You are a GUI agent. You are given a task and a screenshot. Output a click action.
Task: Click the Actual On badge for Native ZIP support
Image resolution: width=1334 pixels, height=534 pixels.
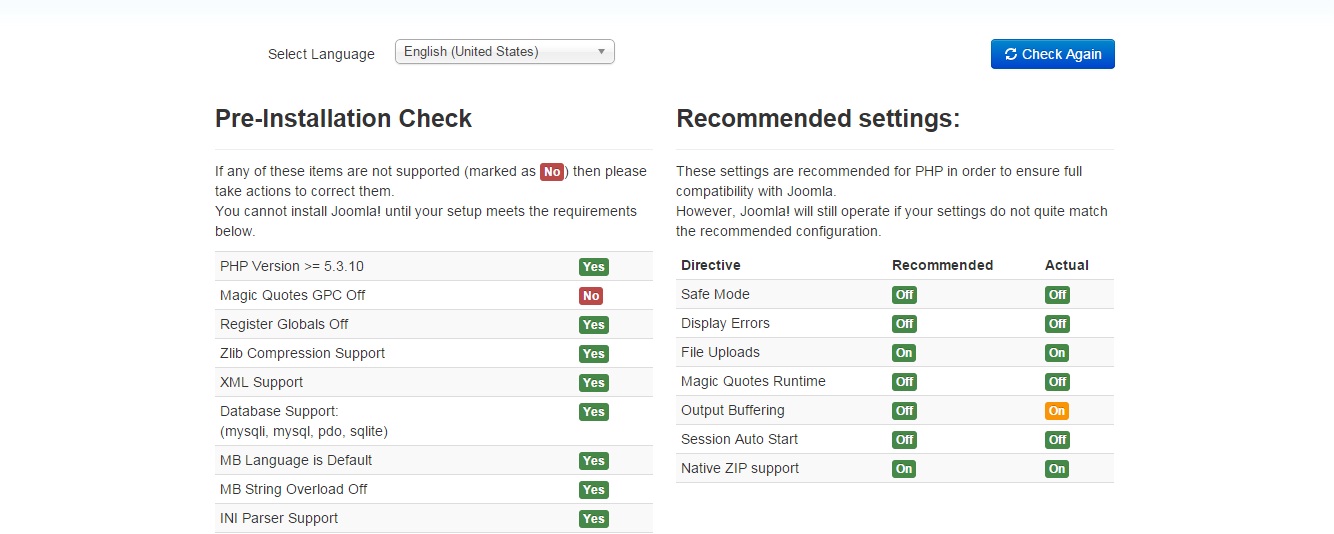(1057, 469)
